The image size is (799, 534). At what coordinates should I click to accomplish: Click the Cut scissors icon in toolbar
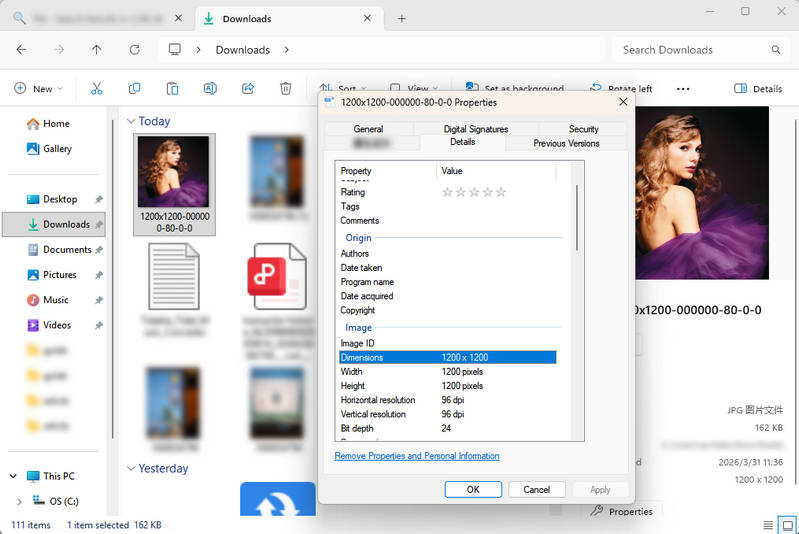97,88
